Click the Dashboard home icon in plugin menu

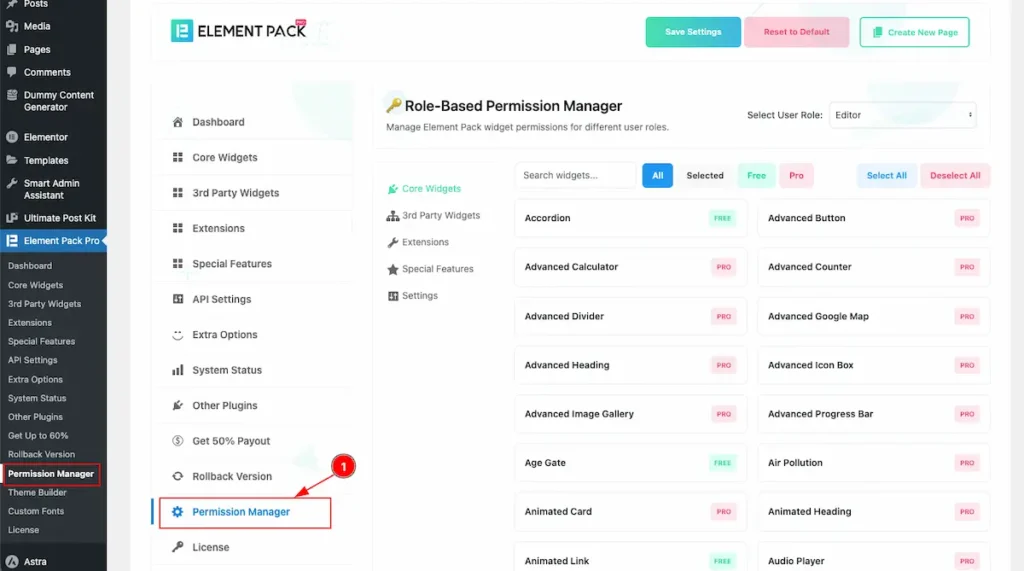178,122
